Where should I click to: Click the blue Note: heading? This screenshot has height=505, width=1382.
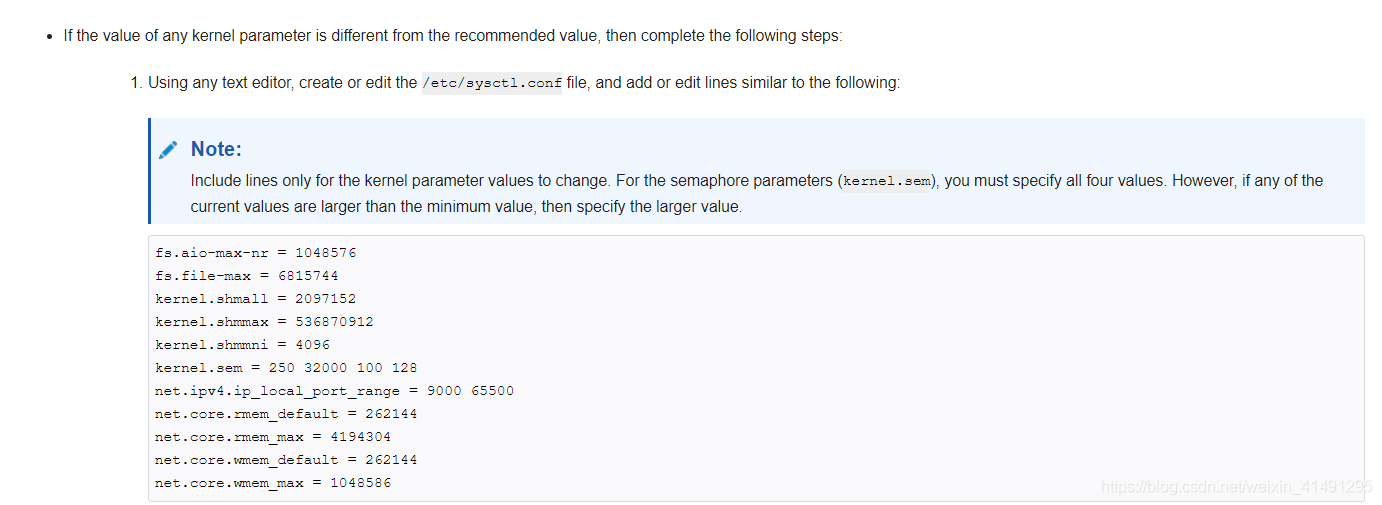click(x=216, y=149)
